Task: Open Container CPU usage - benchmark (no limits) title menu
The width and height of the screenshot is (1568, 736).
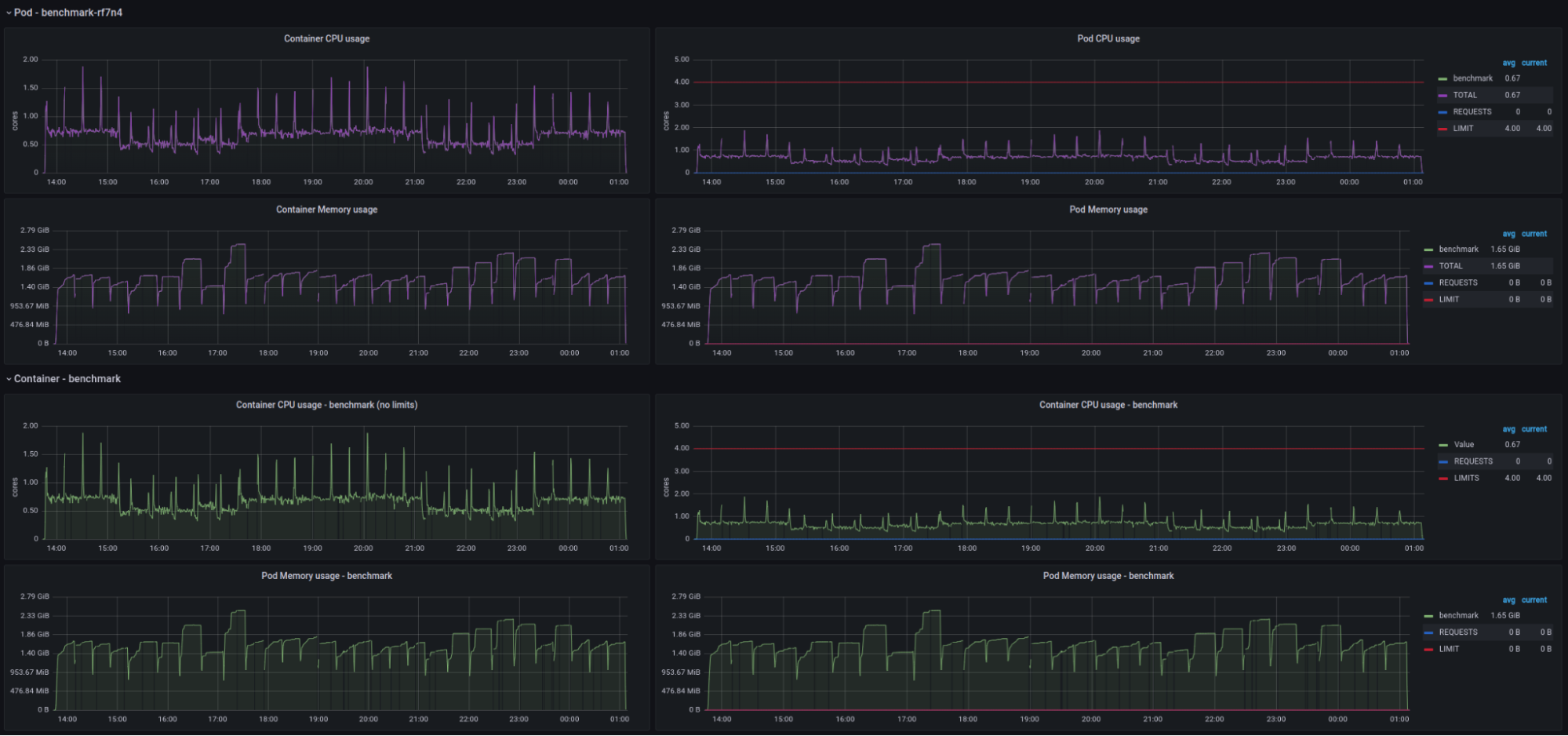Action: 326,405
